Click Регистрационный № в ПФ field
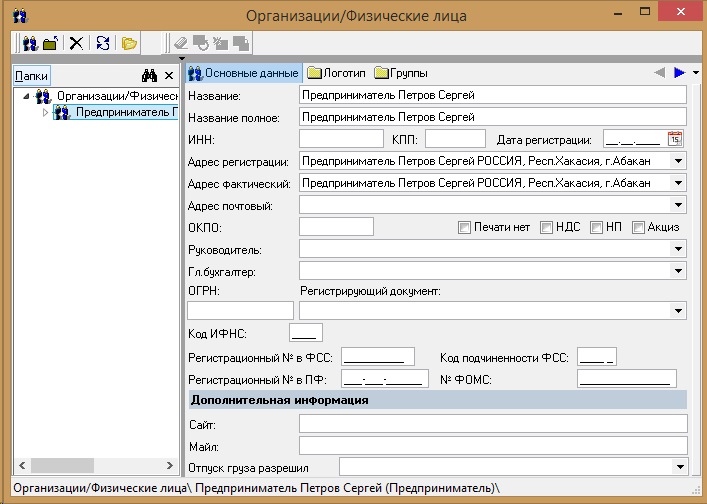 [x=385, y=379]
